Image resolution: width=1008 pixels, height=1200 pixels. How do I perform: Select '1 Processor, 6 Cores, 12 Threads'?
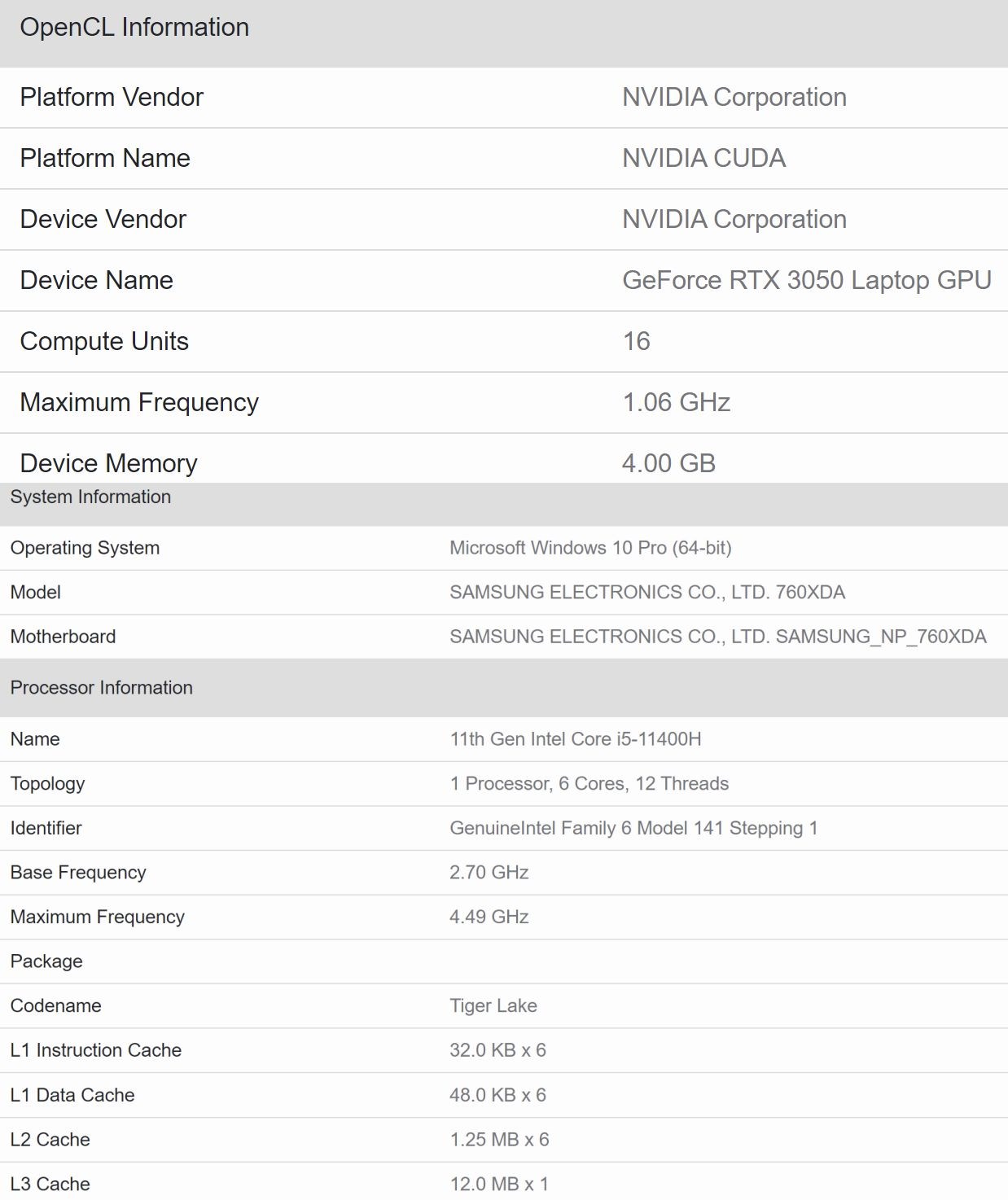[x=589, y=784]
